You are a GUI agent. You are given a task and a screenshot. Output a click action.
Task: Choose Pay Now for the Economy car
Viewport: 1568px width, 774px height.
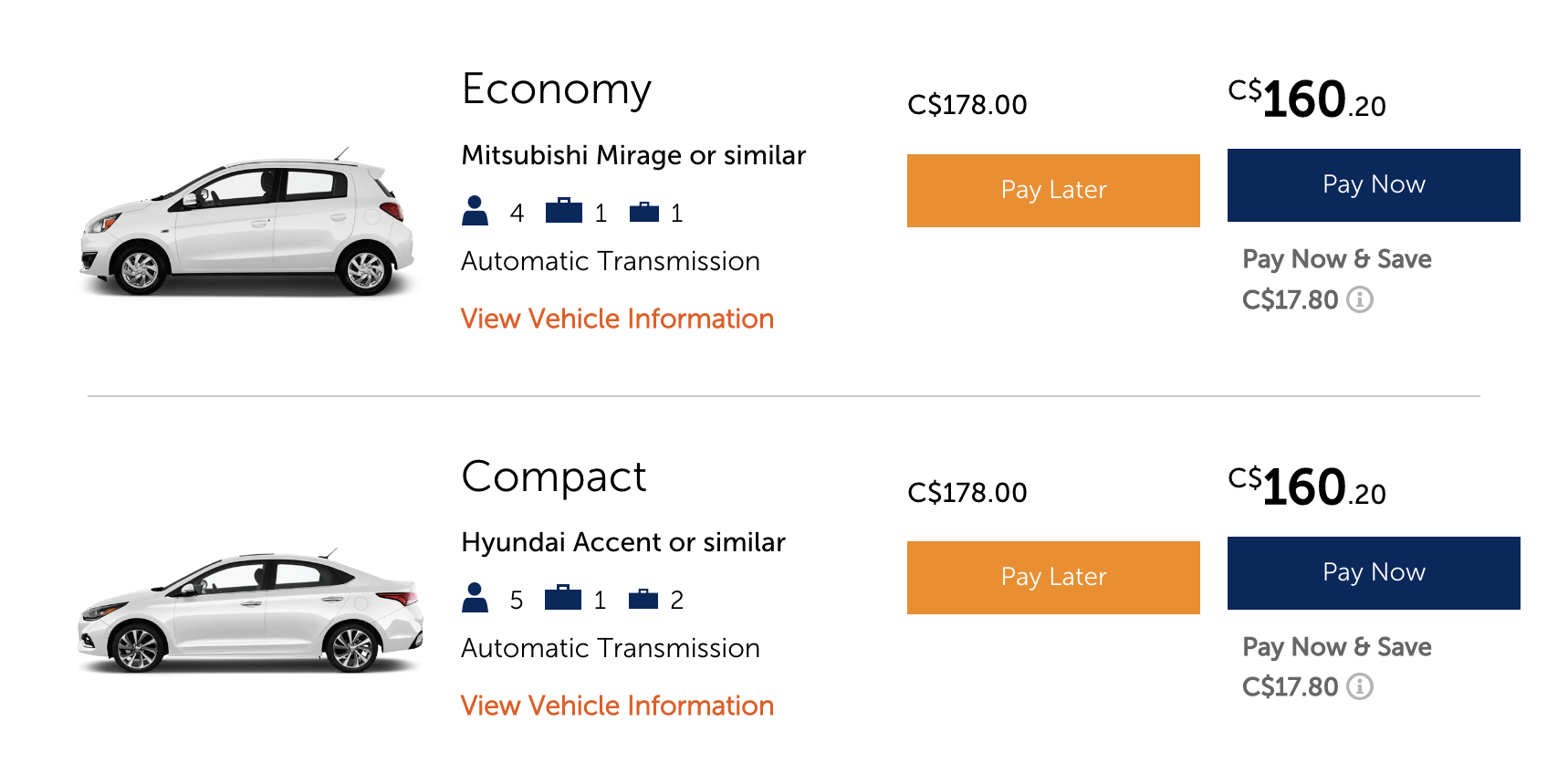pos(1374,185)
